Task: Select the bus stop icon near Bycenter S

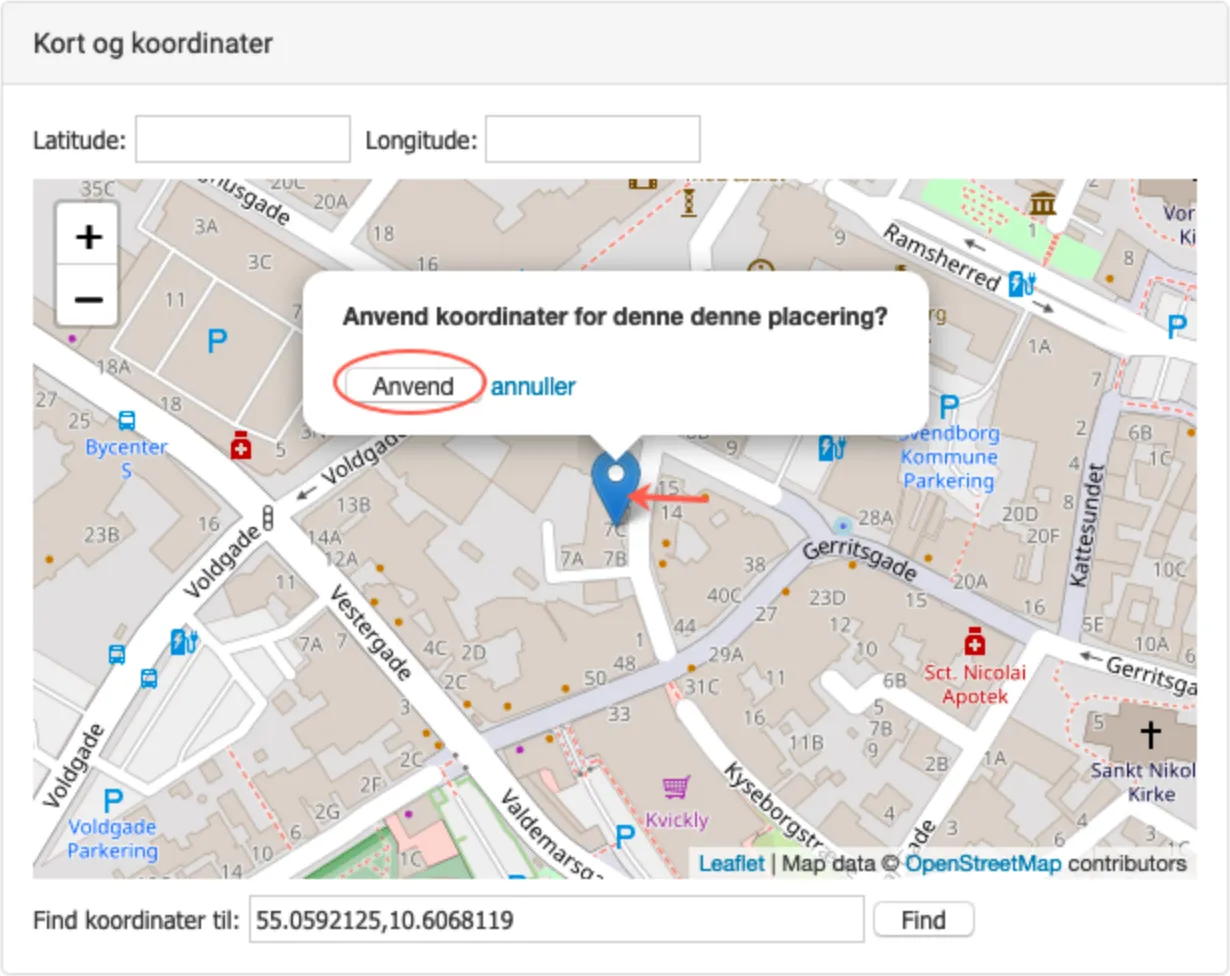Action: [x=129, y=419]
